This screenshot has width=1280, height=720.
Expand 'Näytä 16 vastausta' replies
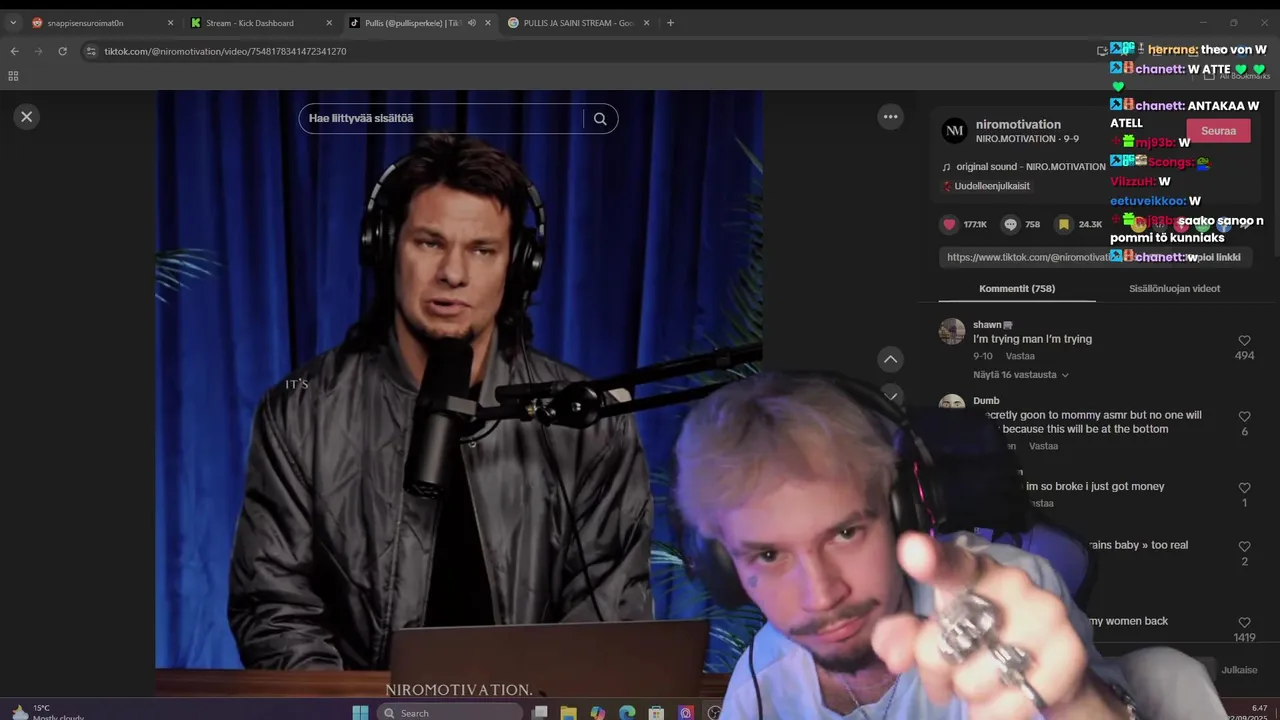pyautogui.click(x=1021, y=375)
